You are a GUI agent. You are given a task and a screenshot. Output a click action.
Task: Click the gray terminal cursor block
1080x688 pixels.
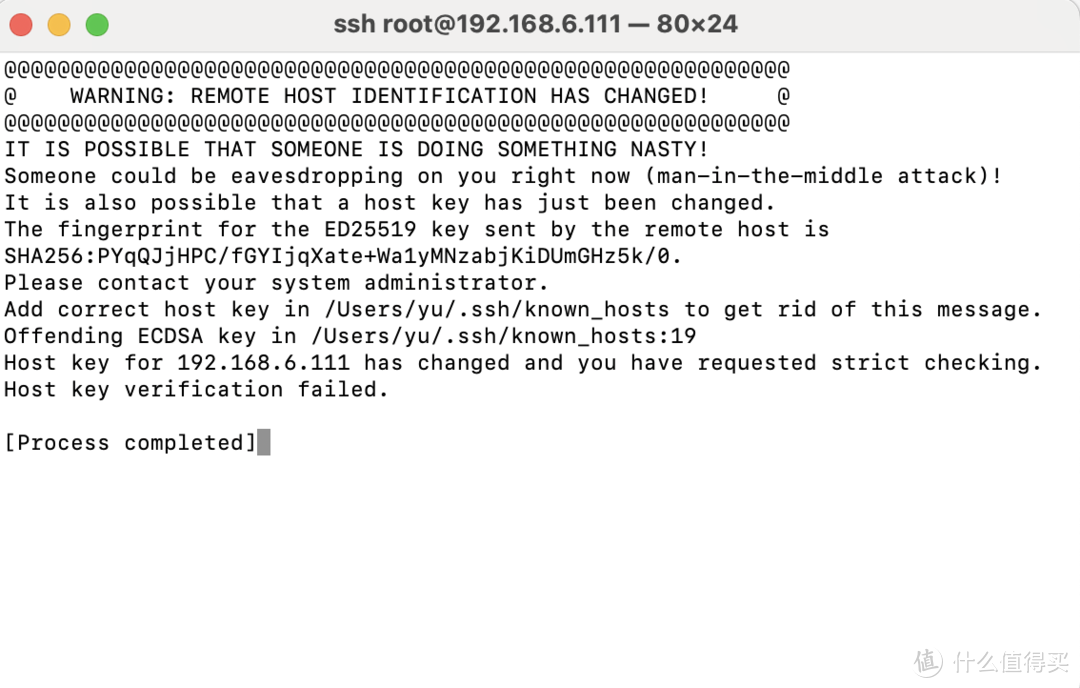(264, 442)
